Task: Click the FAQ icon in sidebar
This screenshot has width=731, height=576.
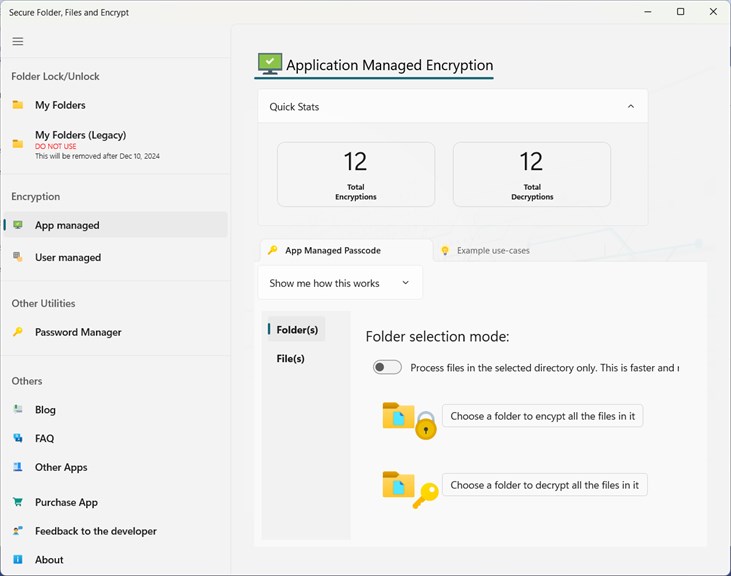Action: pyautogui.click(x=18, y=438)
